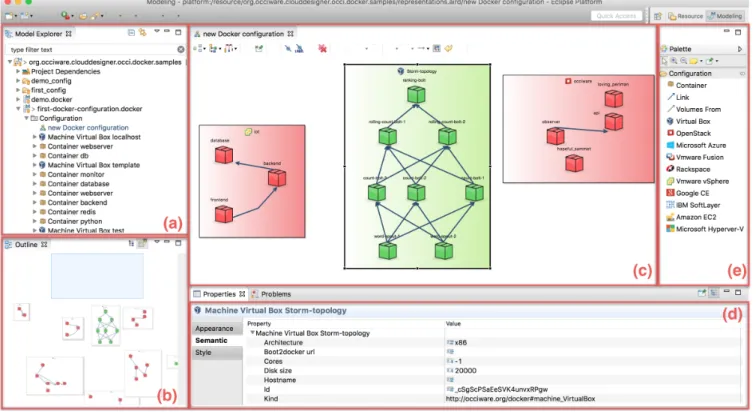
Task: Click the palette zoom in icon
Action: pos(674,61)
